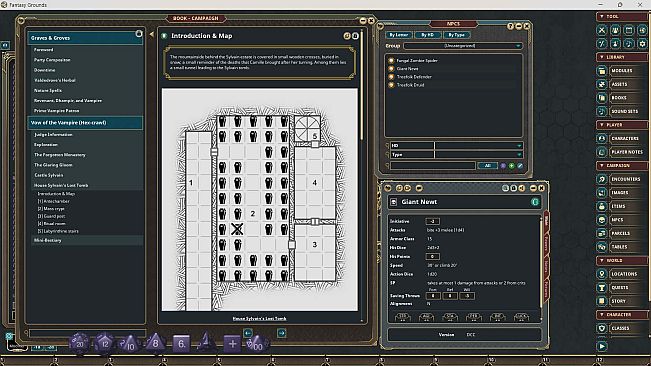The height and width of the screenshot is (366, 651).
Task: Go to the next book page arrow
Action: (281, 333)
